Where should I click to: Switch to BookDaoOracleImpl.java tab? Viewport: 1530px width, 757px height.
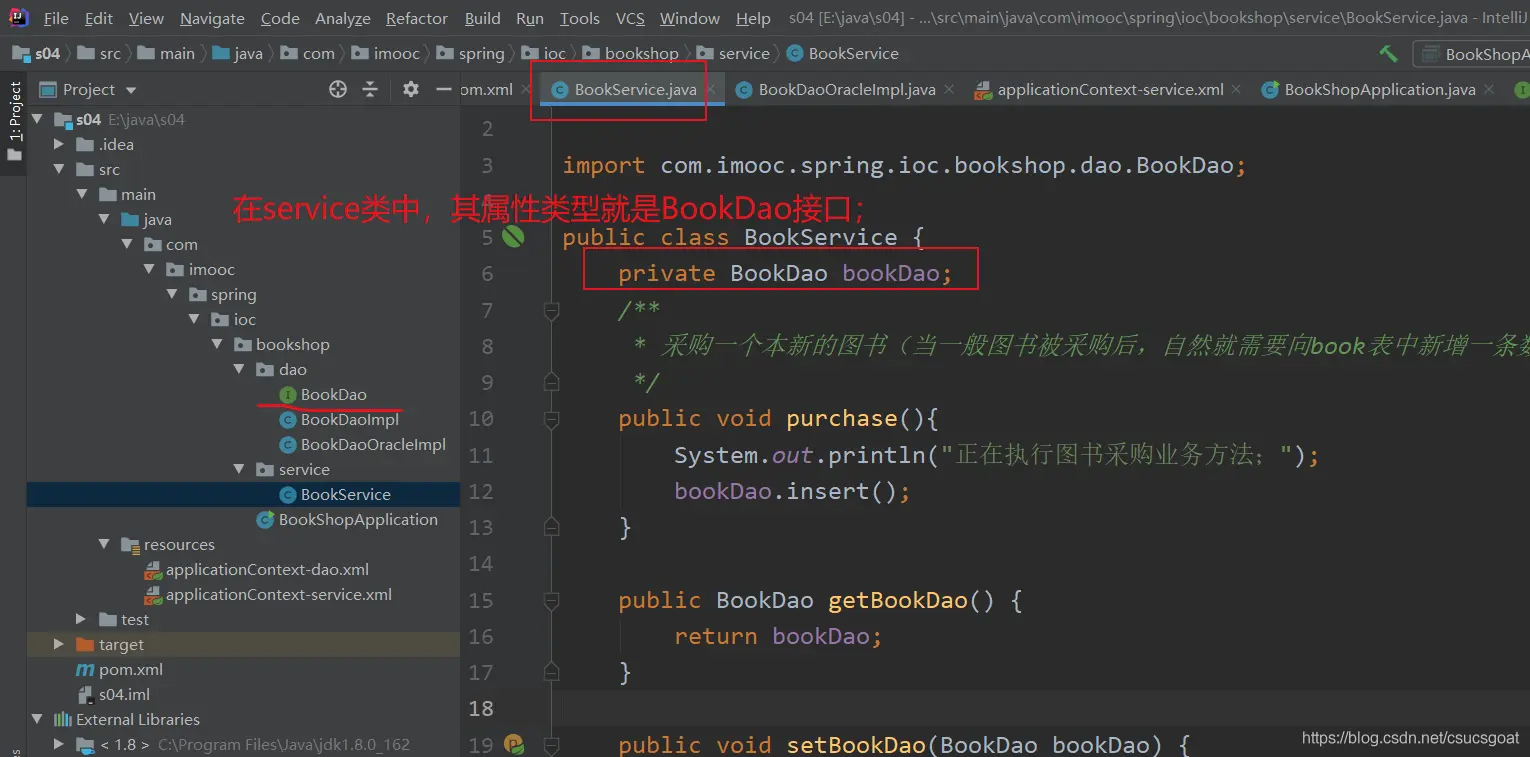click(846, 90)
